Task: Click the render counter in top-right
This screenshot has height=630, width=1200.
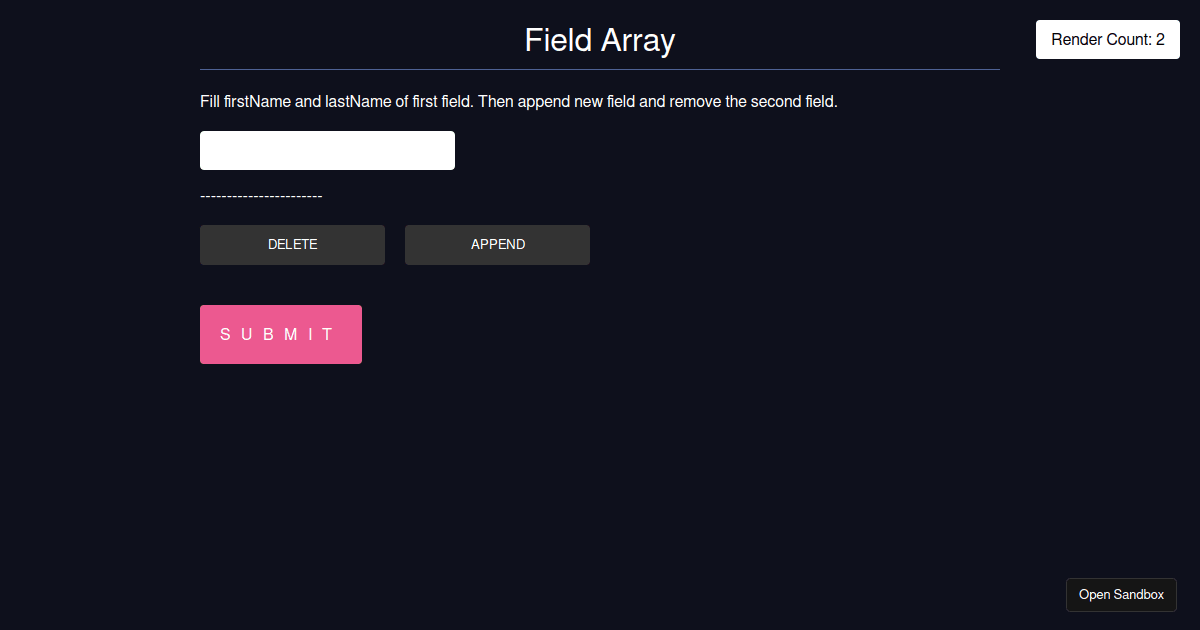Action: [1107, 39]
